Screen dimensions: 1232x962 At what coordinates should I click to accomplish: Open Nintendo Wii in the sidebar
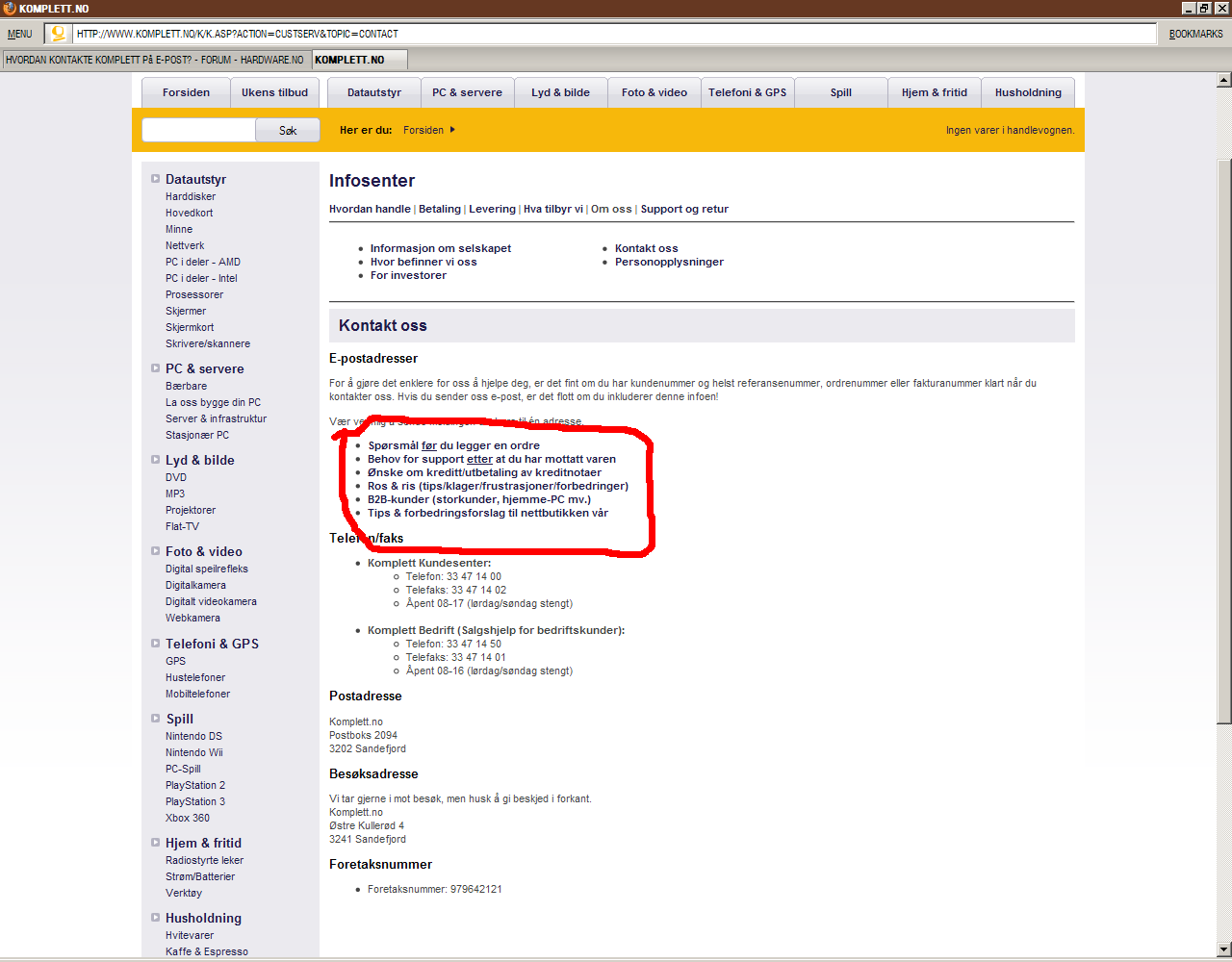[x=193, y=752]
